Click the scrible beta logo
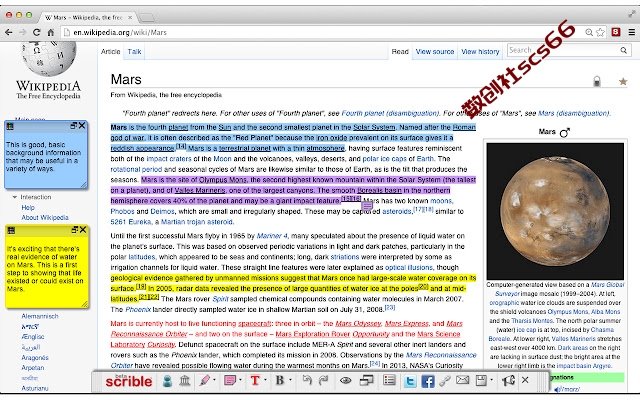Screen dimensions: 640x400 pos(129,380)
